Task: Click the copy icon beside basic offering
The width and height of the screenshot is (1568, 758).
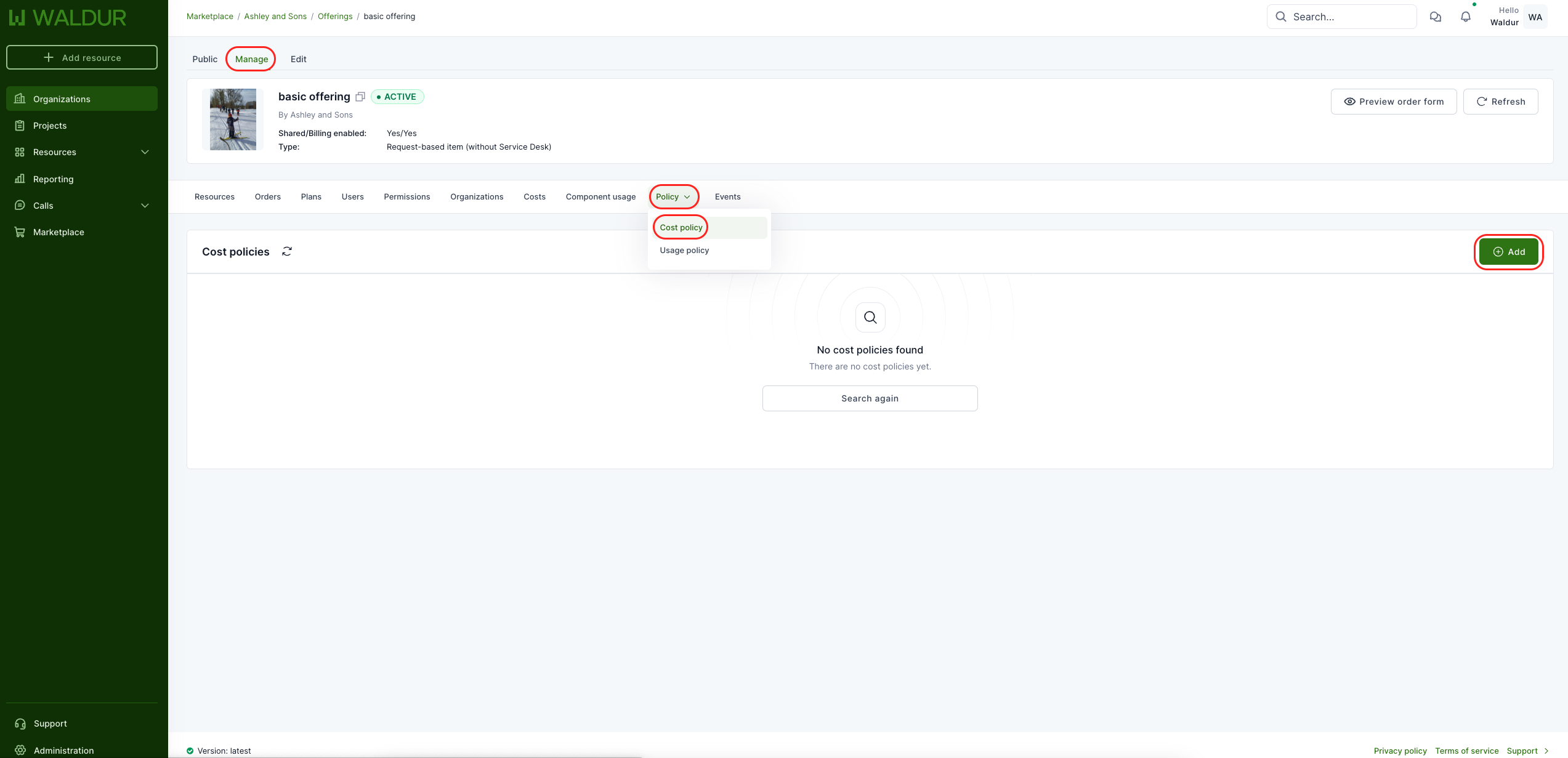Action: 360,97
